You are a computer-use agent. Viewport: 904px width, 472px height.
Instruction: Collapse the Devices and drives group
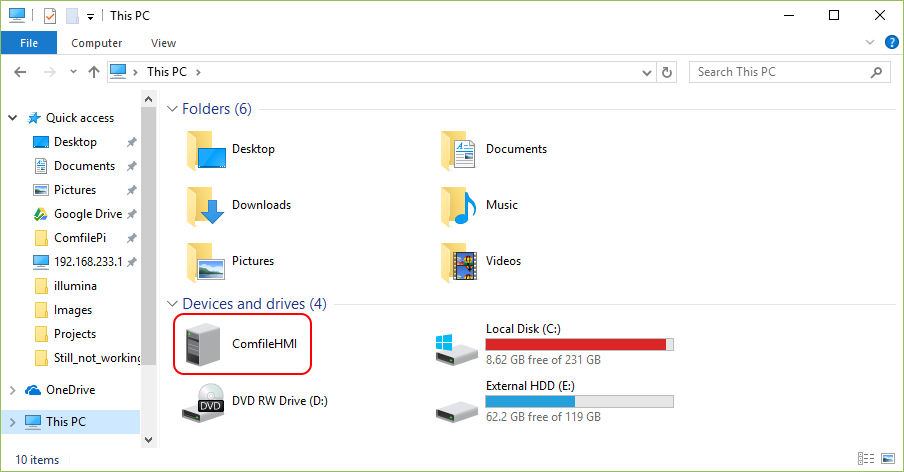(171, 304)
